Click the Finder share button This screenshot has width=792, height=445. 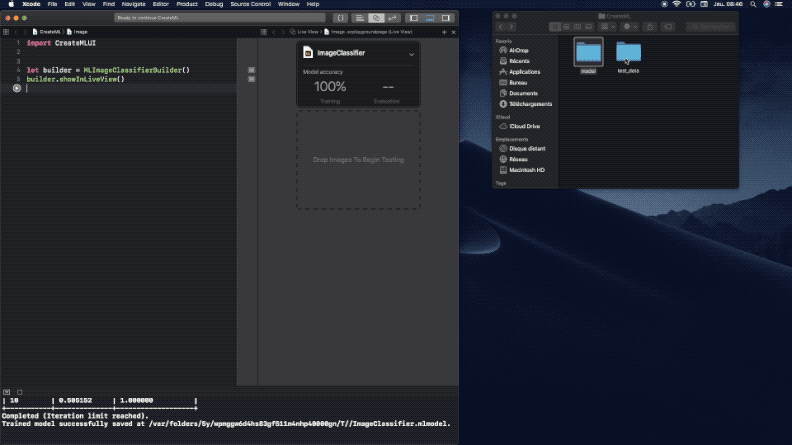649,27
